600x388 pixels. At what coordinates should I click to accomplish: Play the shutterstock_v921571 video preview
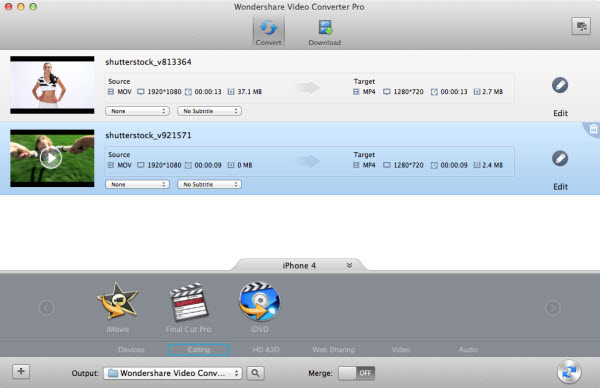[x=51, y=158]
